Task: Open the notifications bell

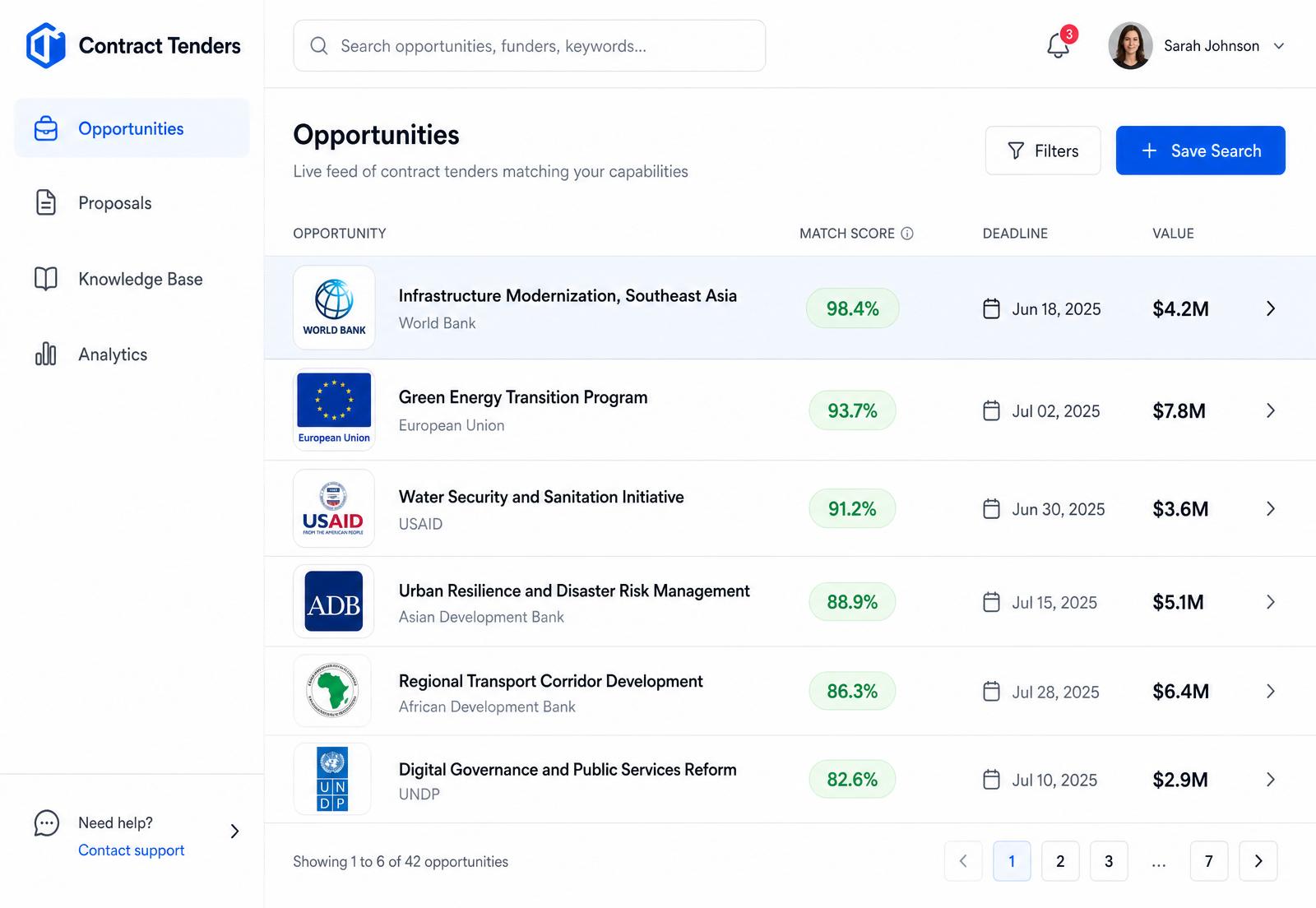Action: (x=1059, y=46)
